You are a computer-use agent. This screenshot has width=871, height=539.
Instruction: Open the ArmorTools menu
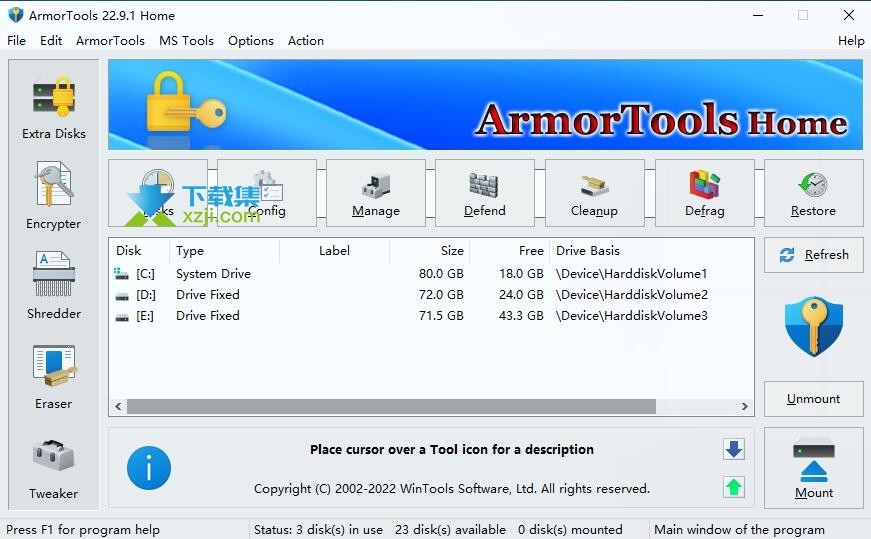pyautogui.click(x=110, y=41)
